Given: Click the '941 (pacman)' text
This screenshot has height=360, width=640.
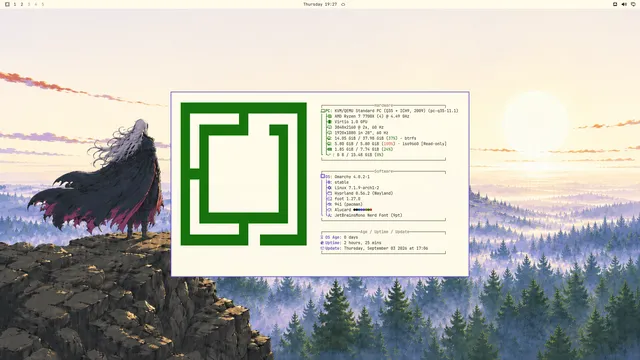Looking at the screenshot, I should (x=349, y=204).
